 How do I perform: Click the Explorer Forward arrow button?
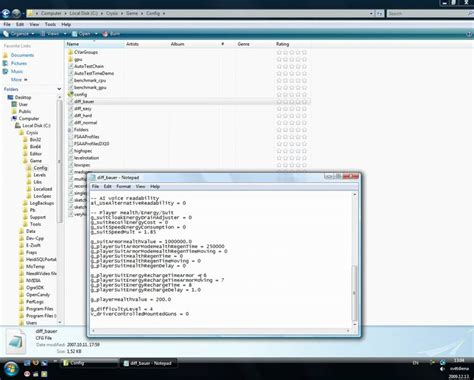pos(16,13)
